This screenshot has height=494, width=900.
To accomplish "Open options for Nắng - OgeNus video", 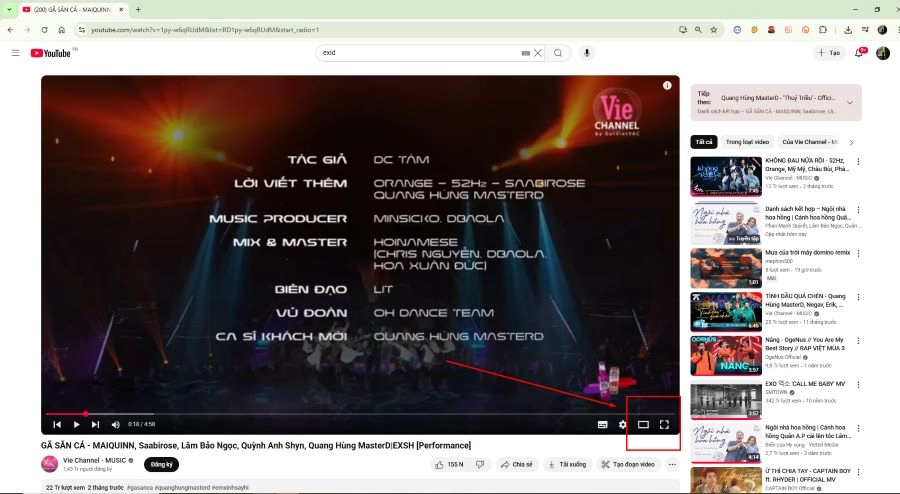I will click(858, 341).
